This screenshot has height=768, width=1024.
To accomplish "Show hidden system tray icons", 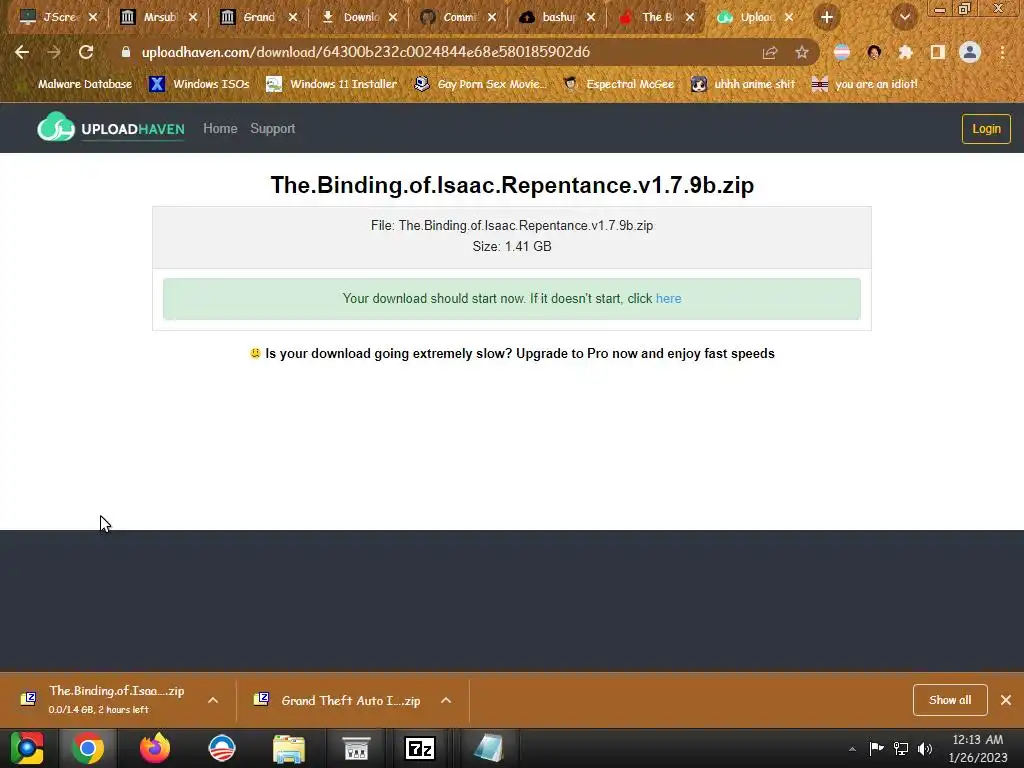I will [852, 749].
